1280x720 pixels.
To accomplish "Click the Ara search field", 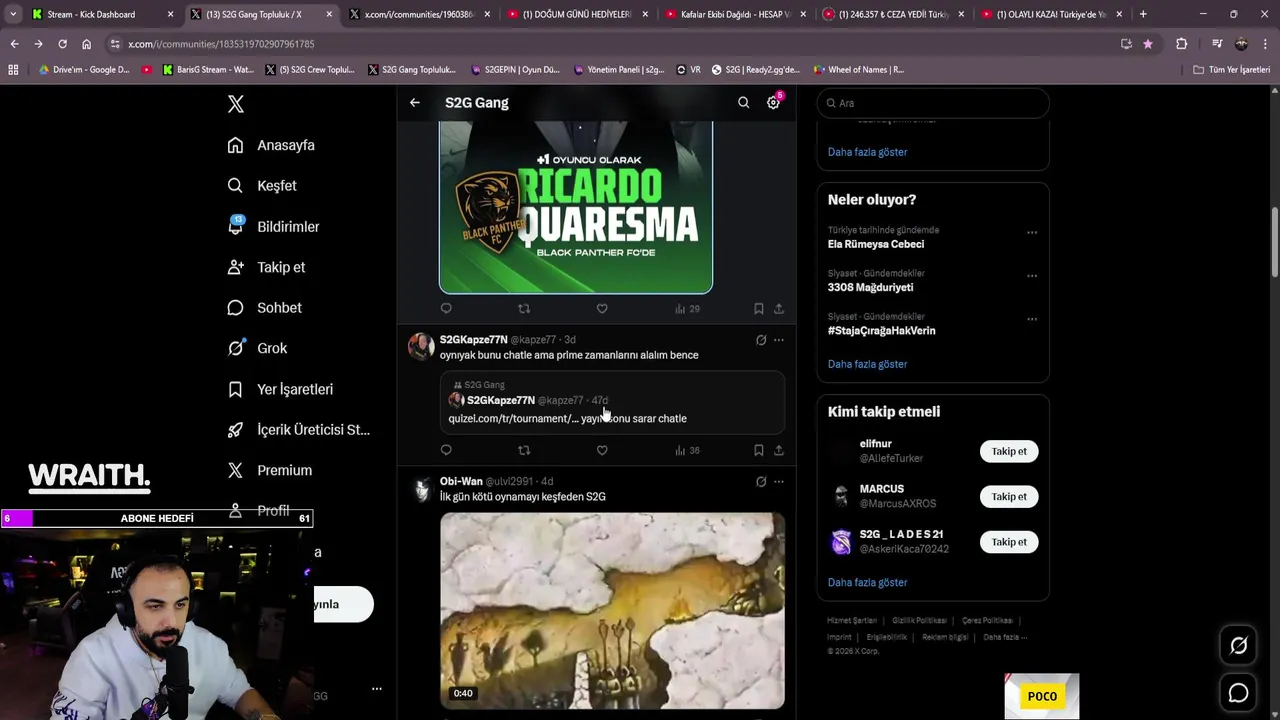I will (933, 103).
